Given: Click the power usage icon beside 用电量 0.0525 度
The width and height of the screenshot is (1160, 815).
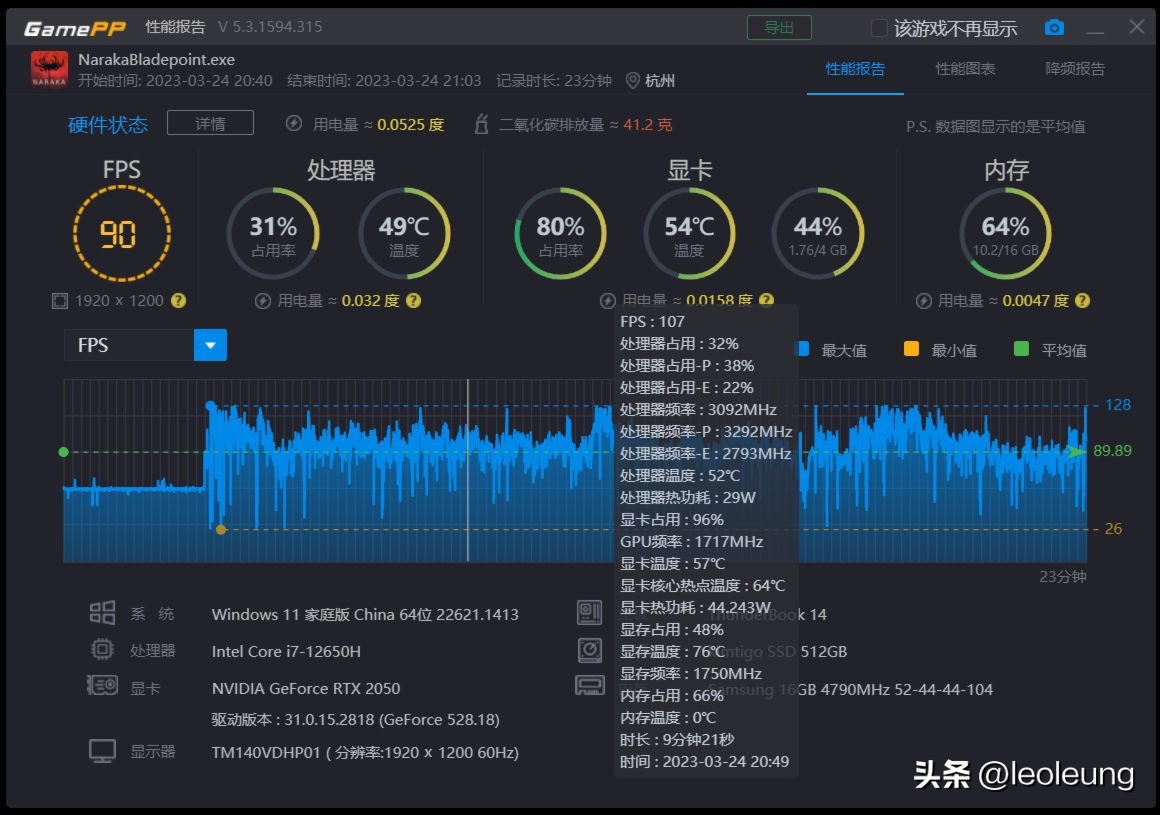Looking at the screenshot, I should click(x=294, y=124).
